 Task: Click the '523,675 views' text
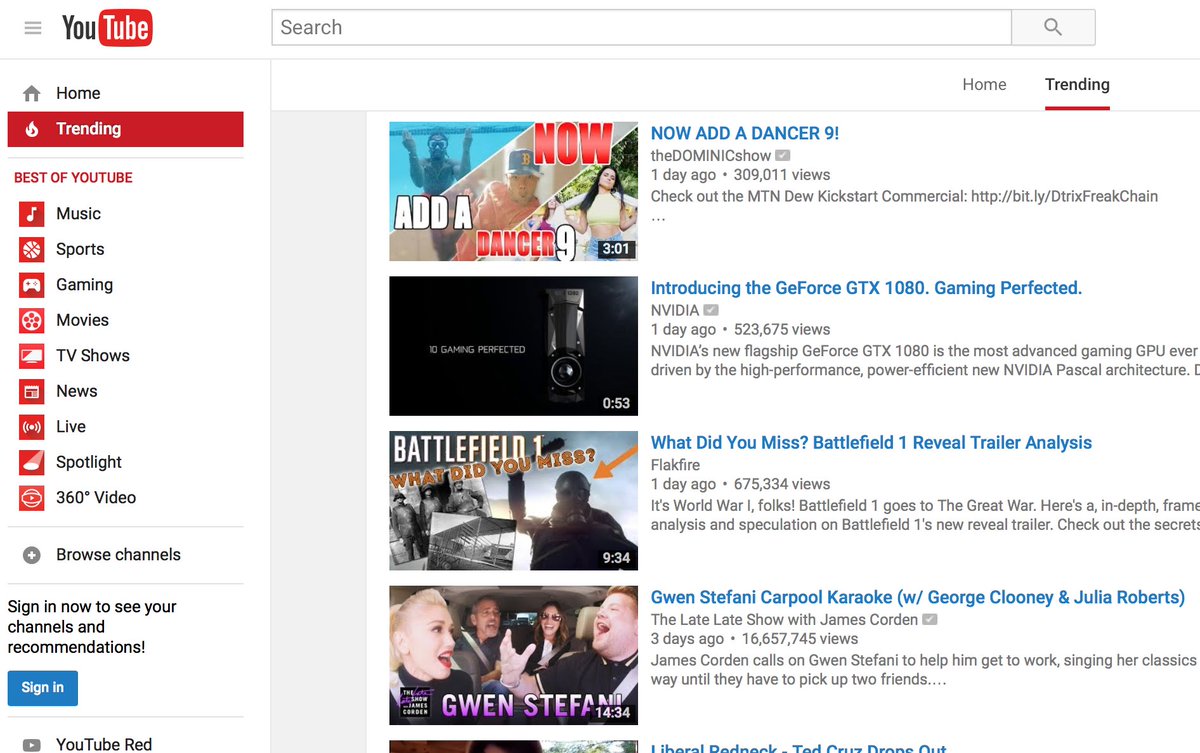click(x=782, y=329)
